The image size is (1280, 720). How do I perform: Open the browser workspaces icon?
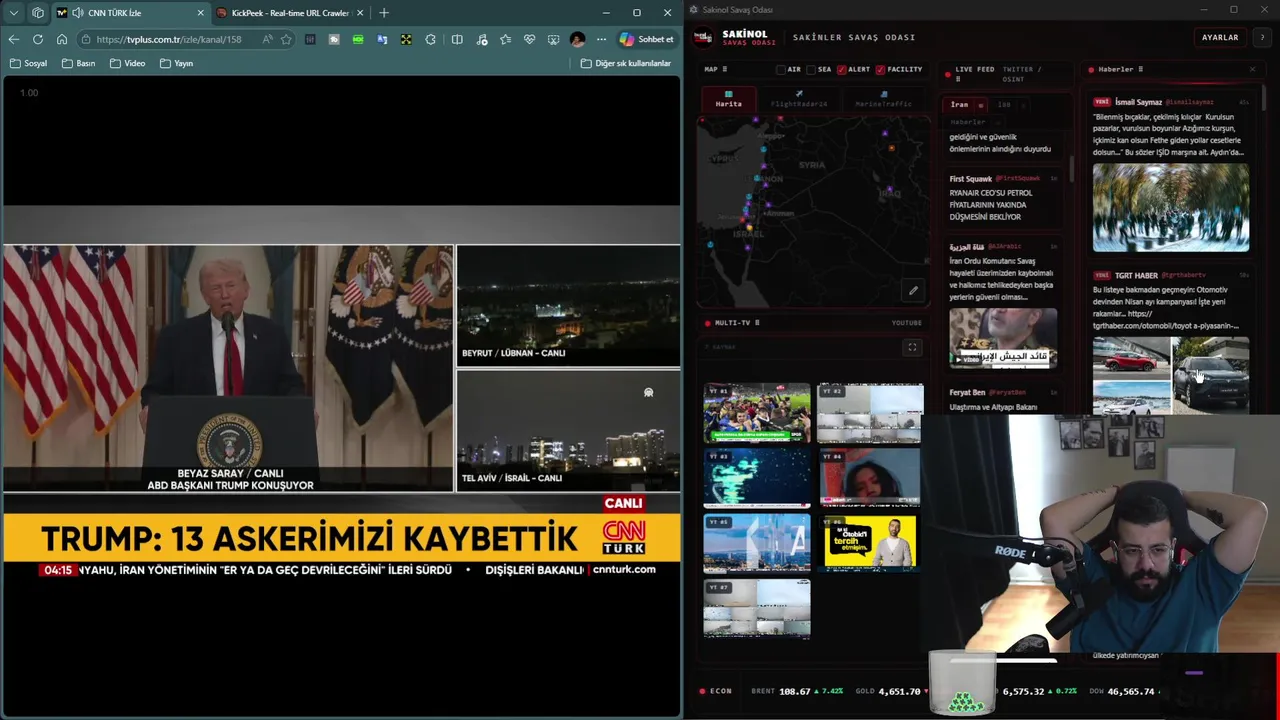pos(38,13)
